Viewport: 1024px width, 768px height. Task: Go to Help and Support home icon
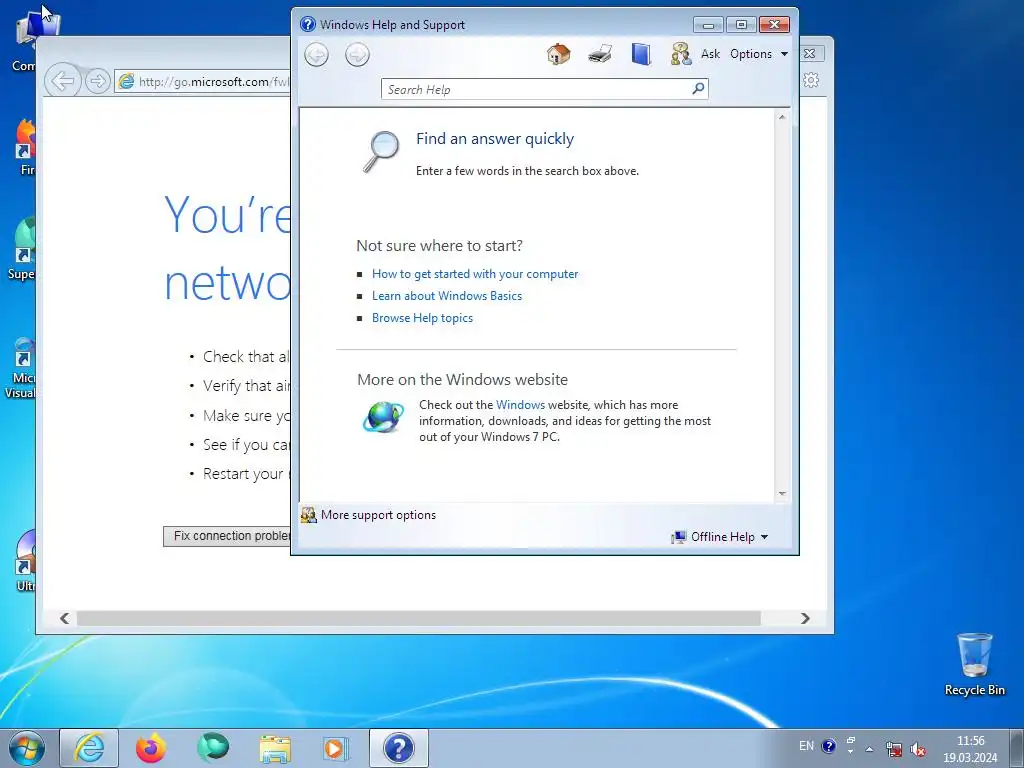pyautogui.click(x=558, y=54)
